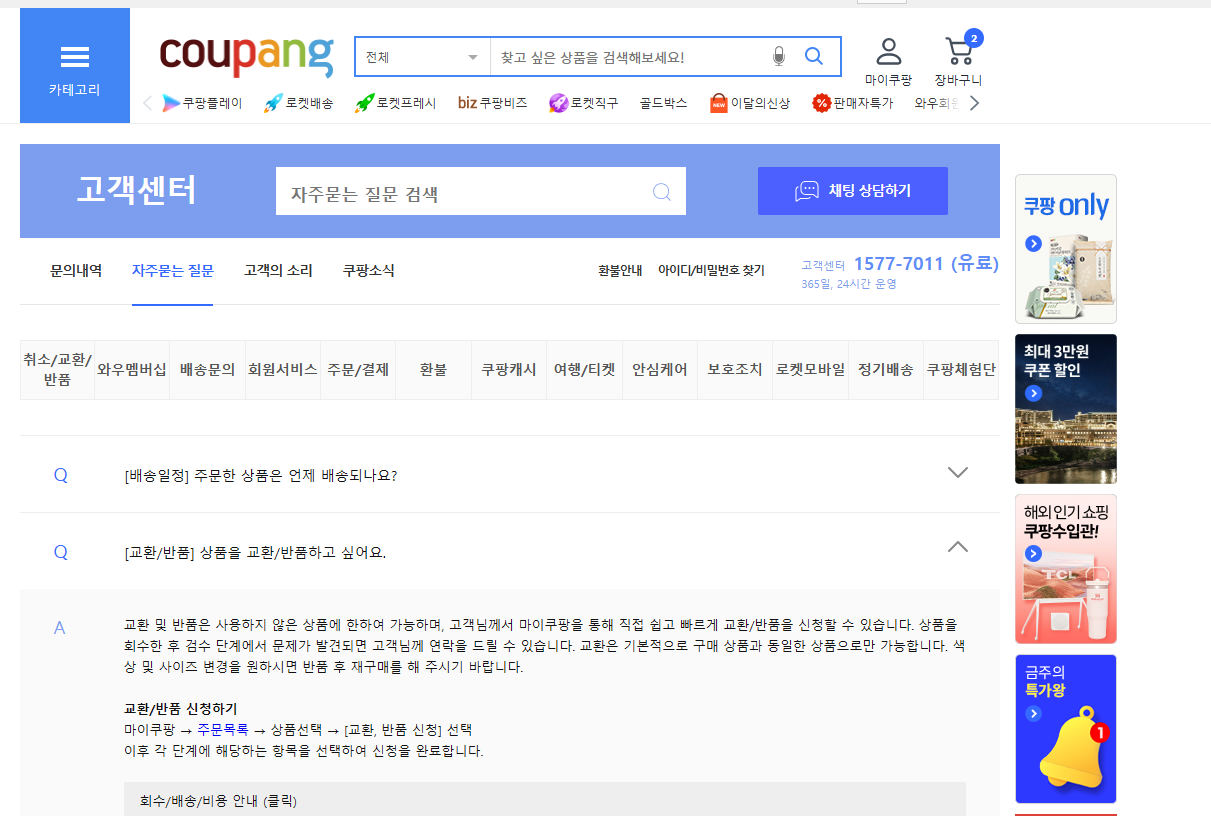1211x816 pixels.
Task: Click the FAQ search magnifier icon
Action: [662, 192]
